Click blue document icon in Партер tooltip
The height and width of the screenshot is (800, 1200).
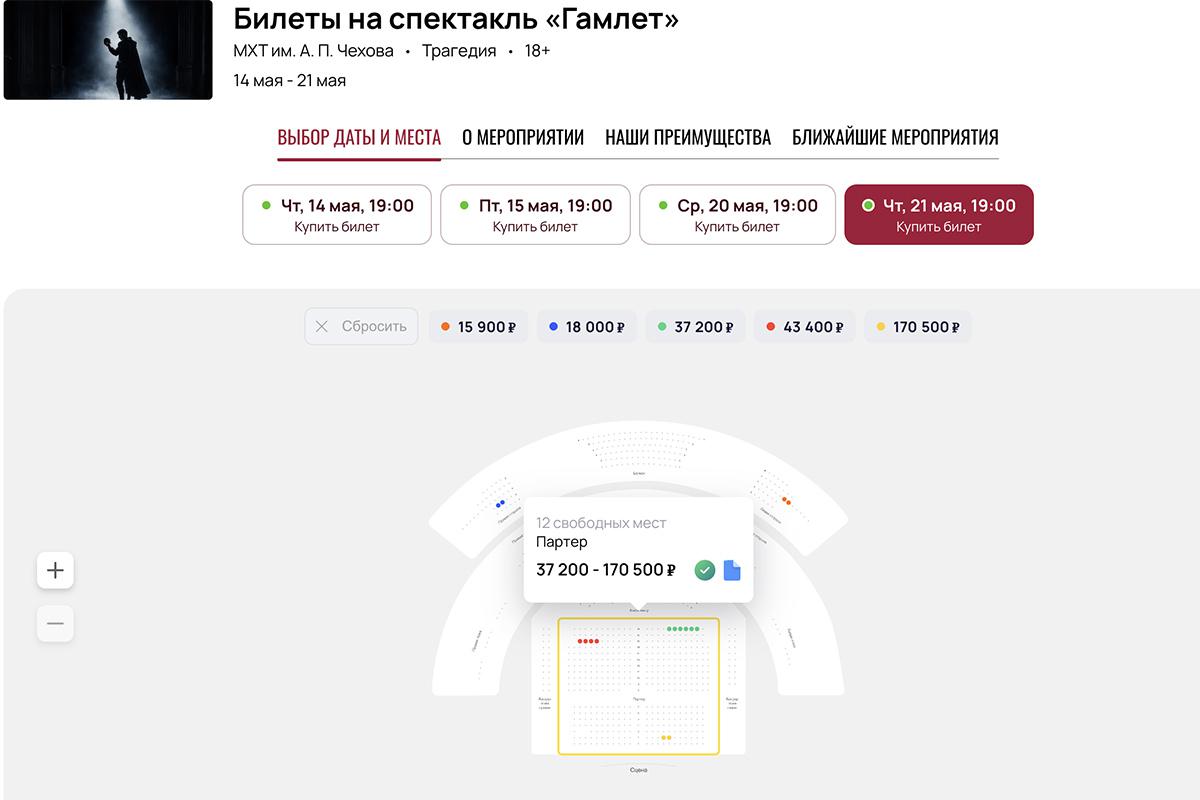pos(733,569)
